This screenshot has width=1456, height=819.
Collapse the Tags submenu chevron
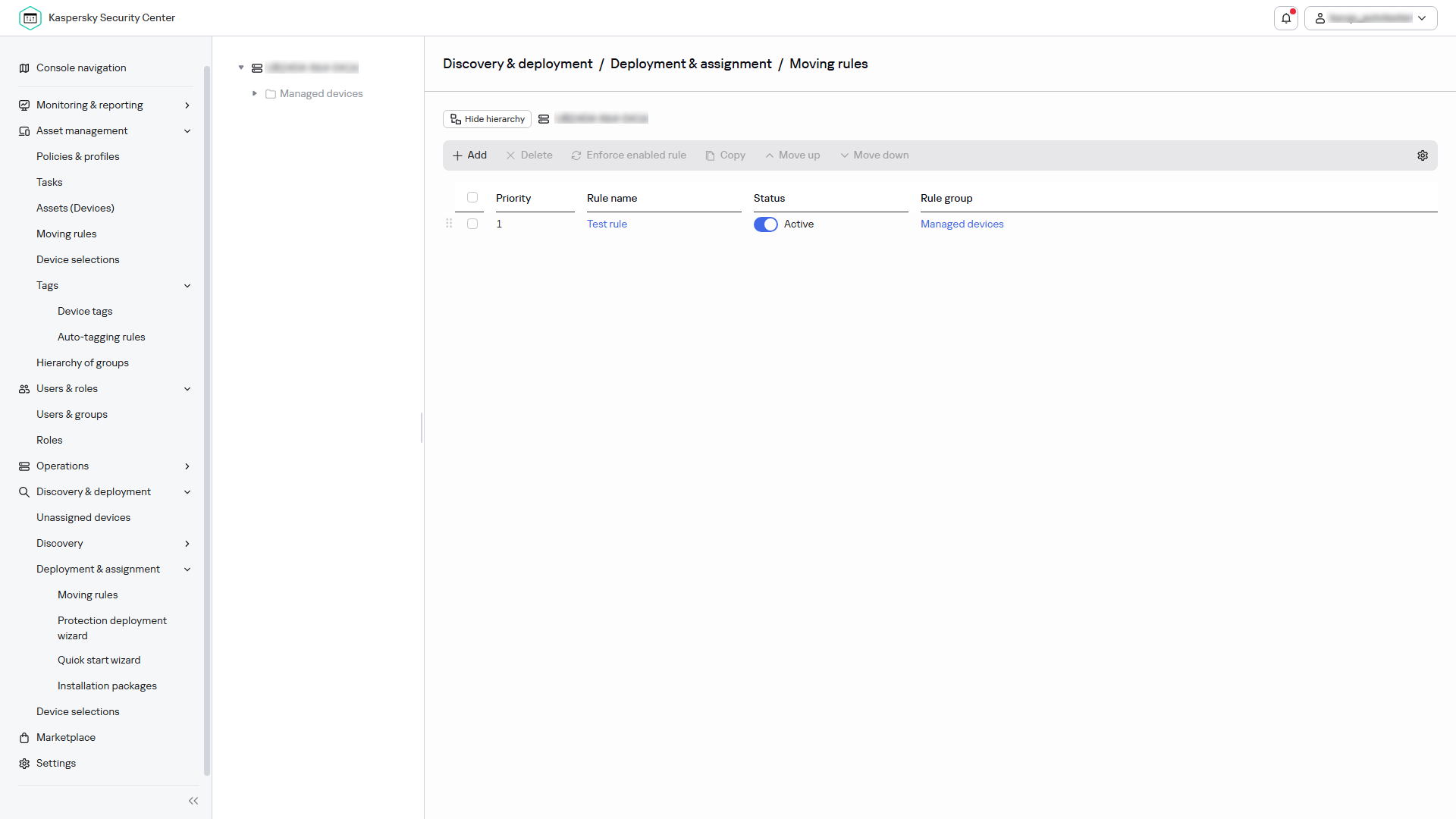[187, 286]
